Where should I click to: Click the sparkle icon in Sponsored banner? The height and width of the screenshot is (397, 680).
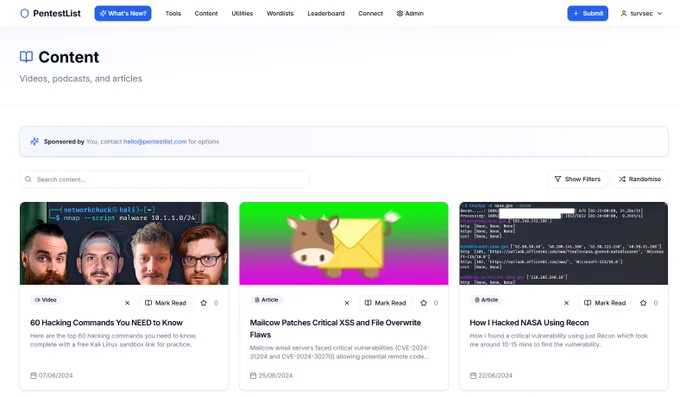coord(34,141)
